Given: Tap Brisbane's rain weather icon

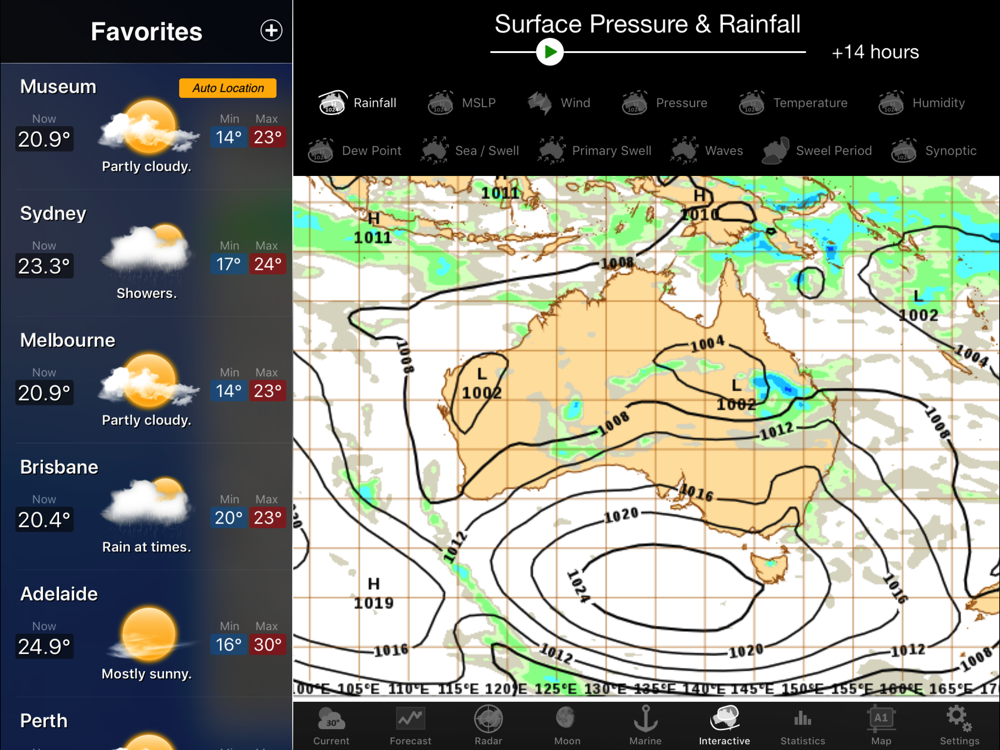Looking at the screenshot, I should pos(147,505).
